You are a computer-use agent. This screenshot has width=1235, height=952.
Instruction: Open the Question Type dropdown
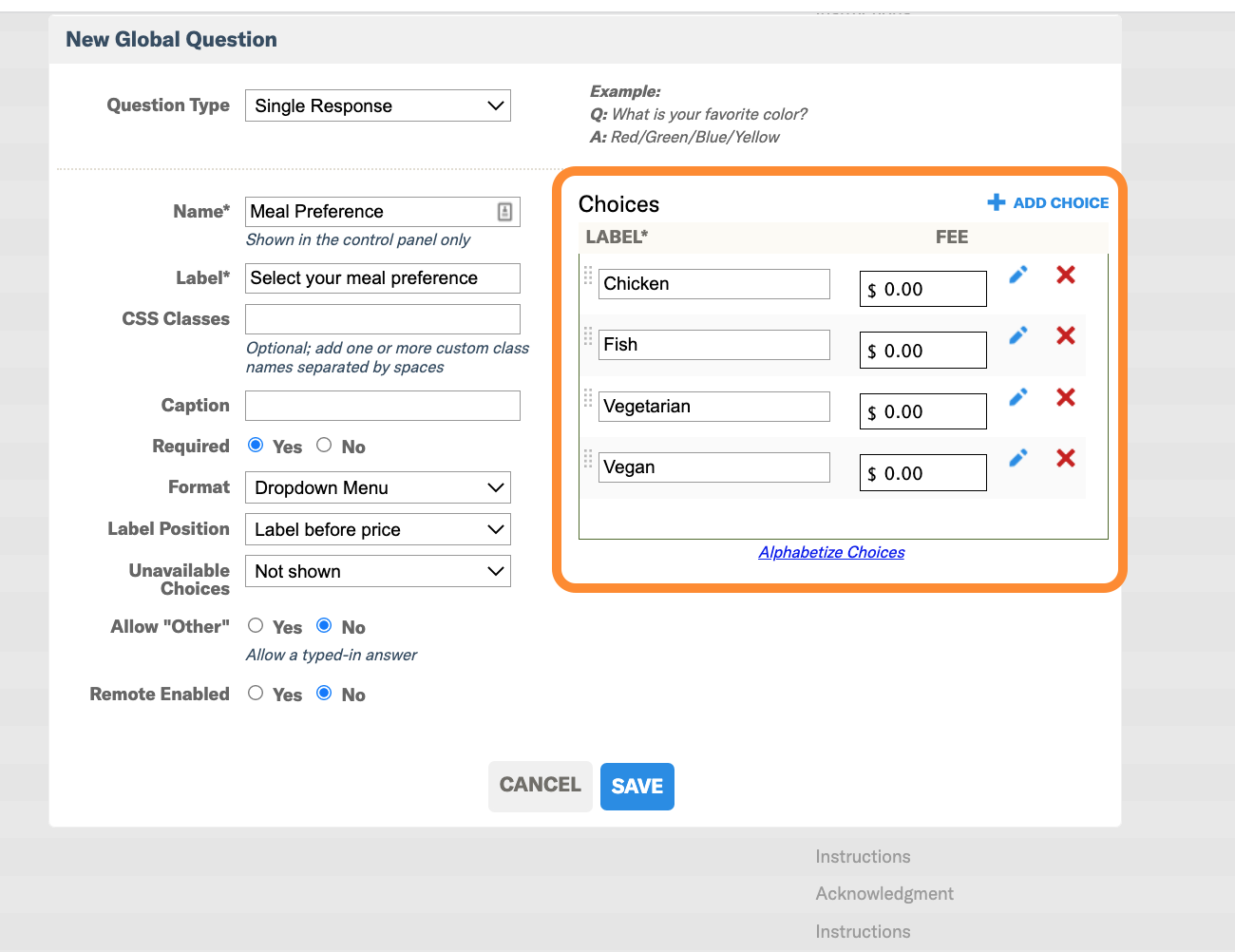[378, 105]
